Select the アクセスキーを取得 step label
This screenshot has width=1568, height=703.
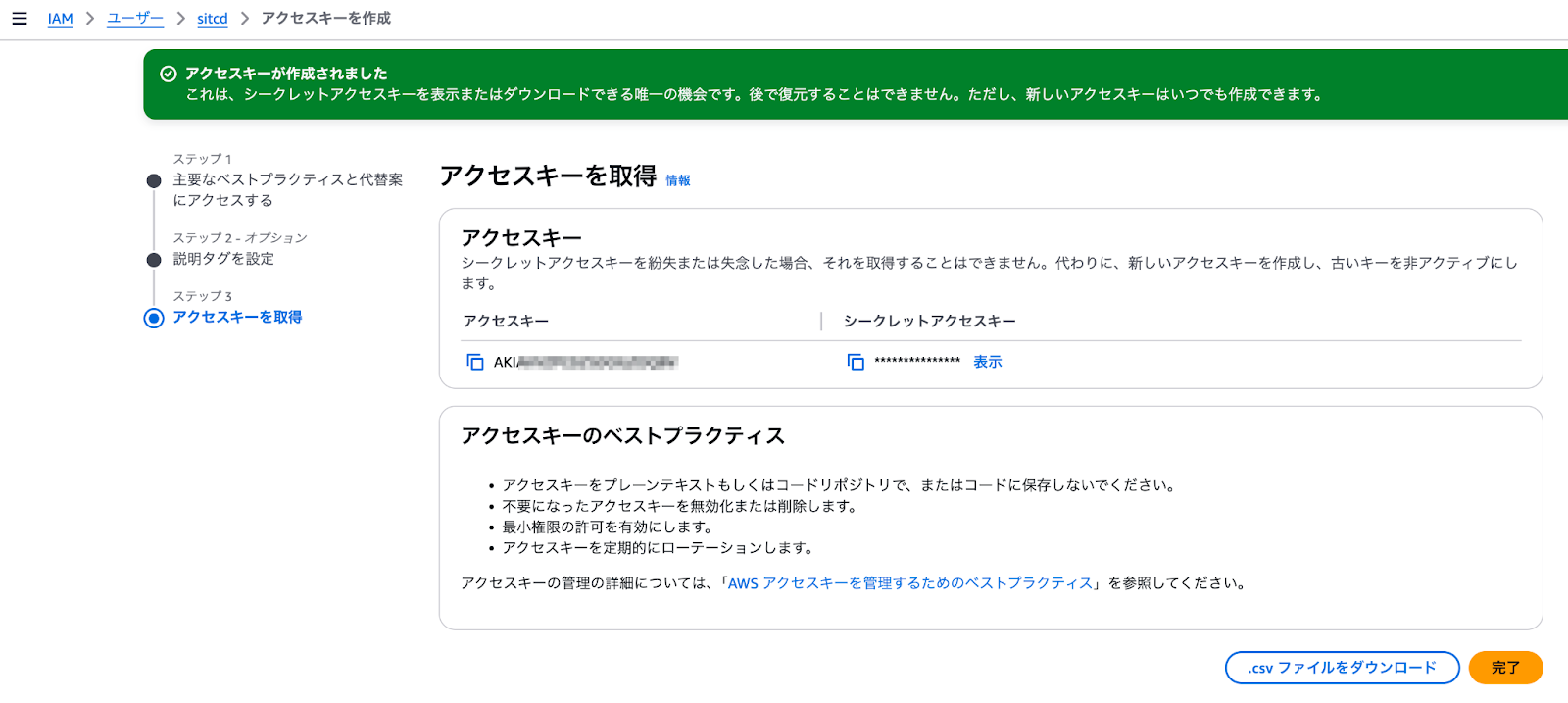pyautogui.click(x=237, y=317)
